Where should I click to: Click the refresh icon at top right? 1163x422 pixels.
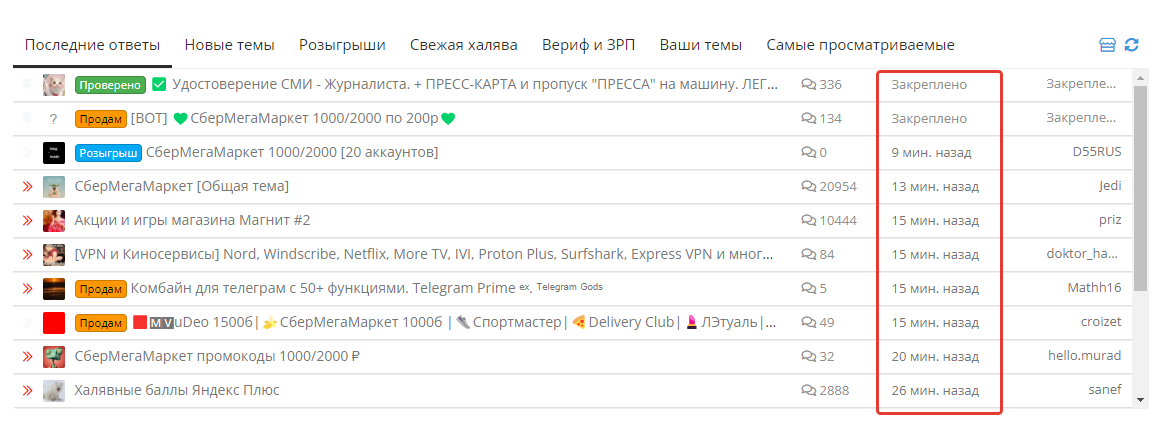click(x=1131, y=45)
